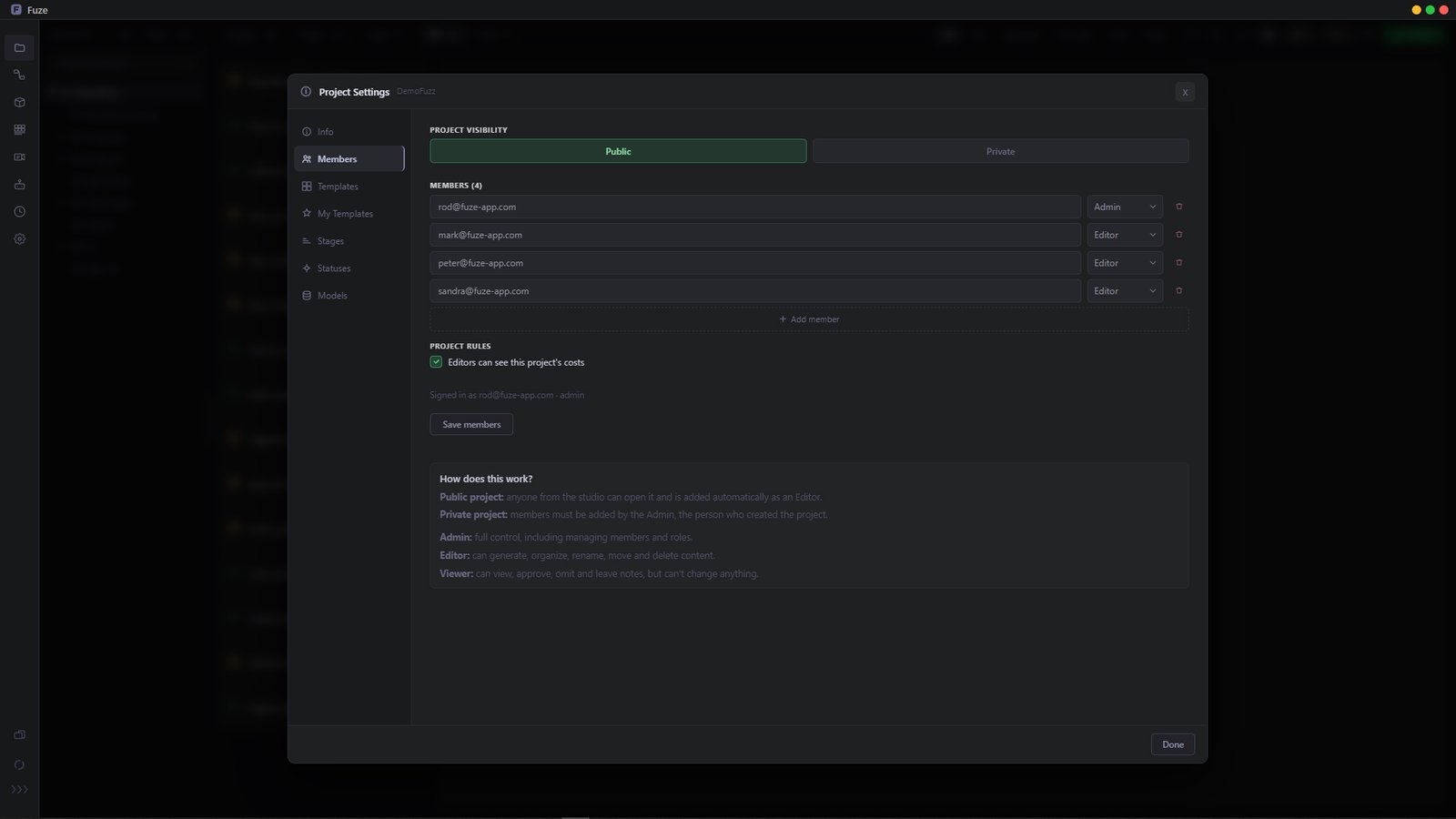Expand sidebar with triple chevron icon

(x=19, y=789)
